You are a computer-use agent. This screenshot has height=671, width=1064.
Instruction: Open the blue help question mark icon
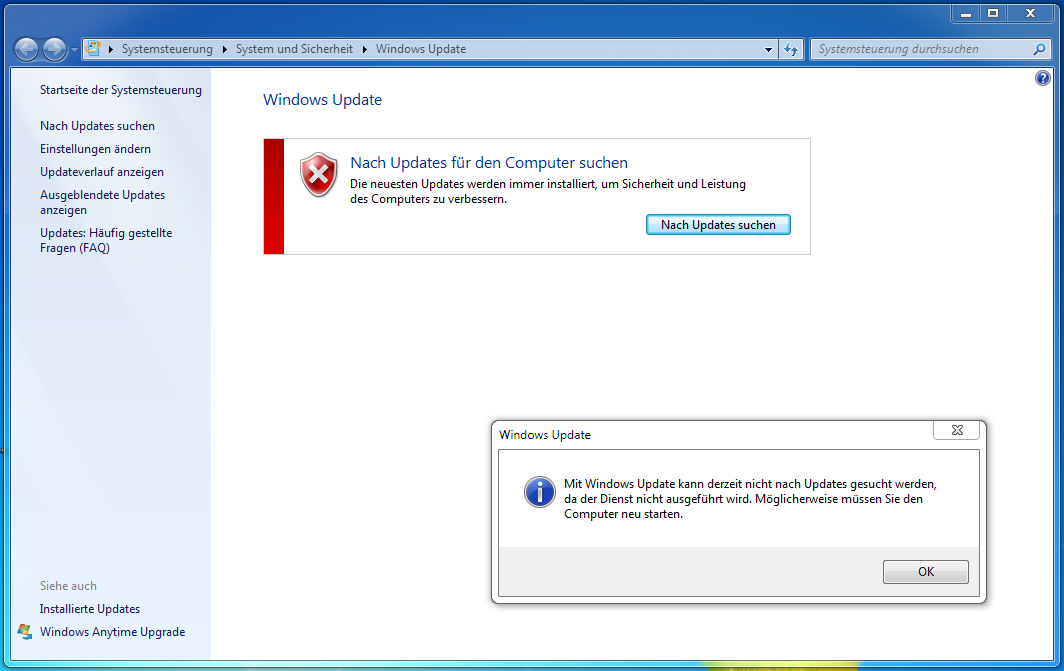click(x=1042, y=78)
